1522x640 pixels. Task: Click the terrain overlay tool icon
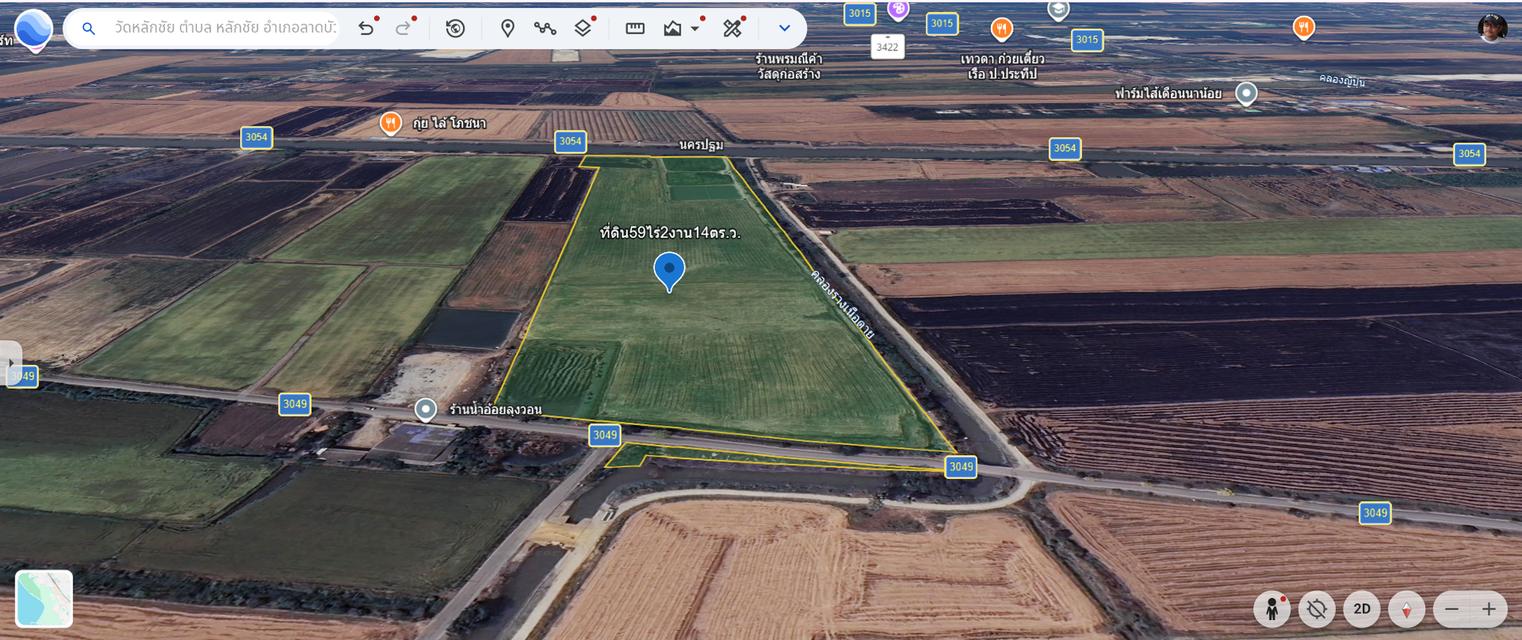pos(673,28)
